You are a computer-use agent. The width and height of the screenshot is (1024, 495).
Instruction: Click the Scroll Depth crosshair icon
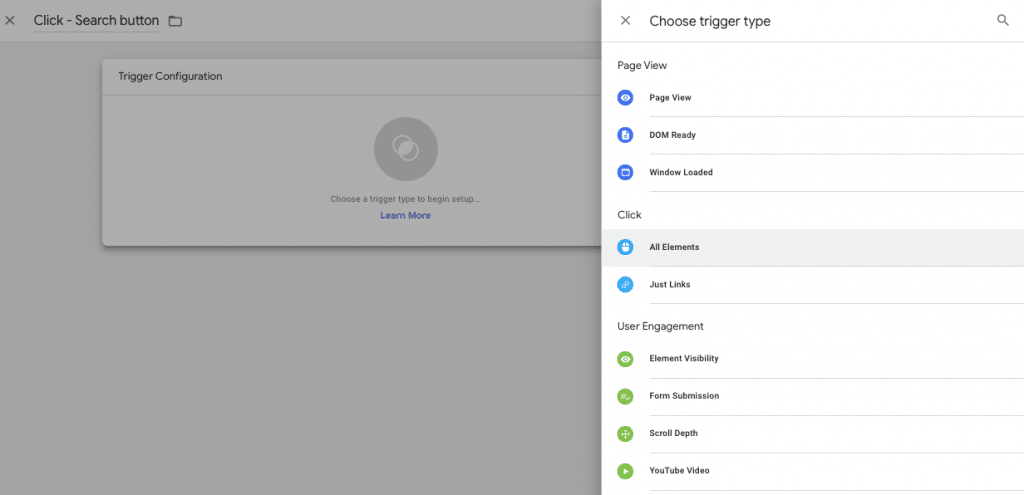(625, 434)
